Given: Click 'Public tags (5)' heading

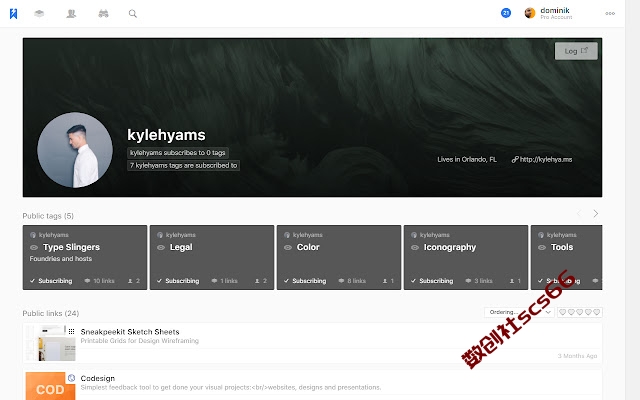Looking at the screenshot, I should coord(48,216).
